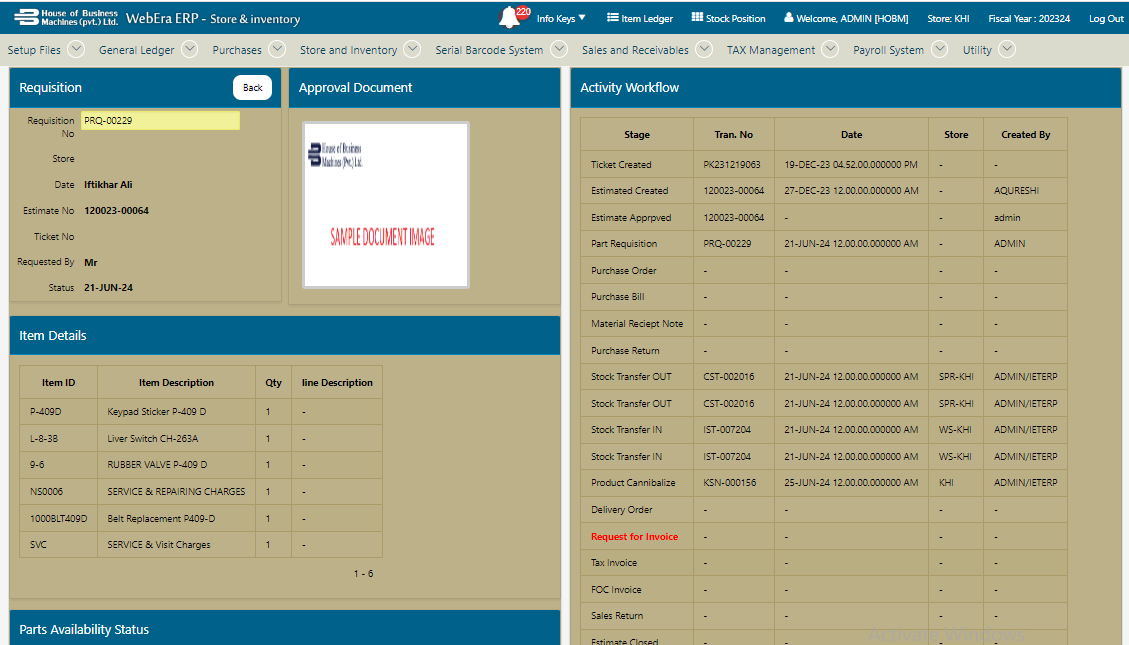Click the Log Out link
This screenshot has width=1129, height=645.
pyautogui.click(x=1106, y=19)
